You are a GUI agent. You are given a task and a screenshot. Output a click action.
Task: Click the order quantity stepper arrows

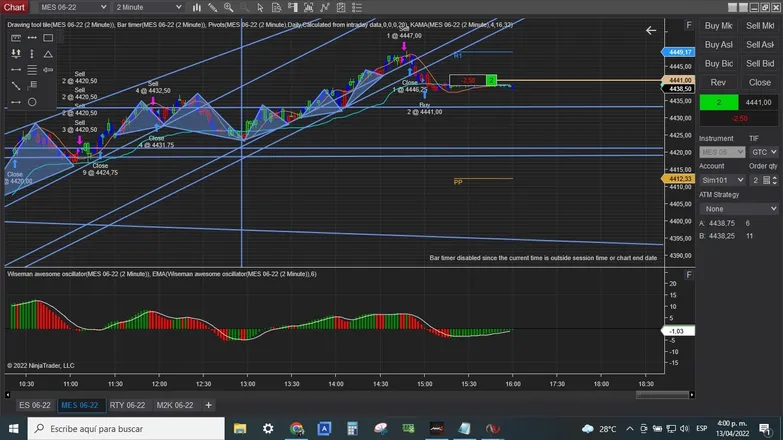point(775,180)
